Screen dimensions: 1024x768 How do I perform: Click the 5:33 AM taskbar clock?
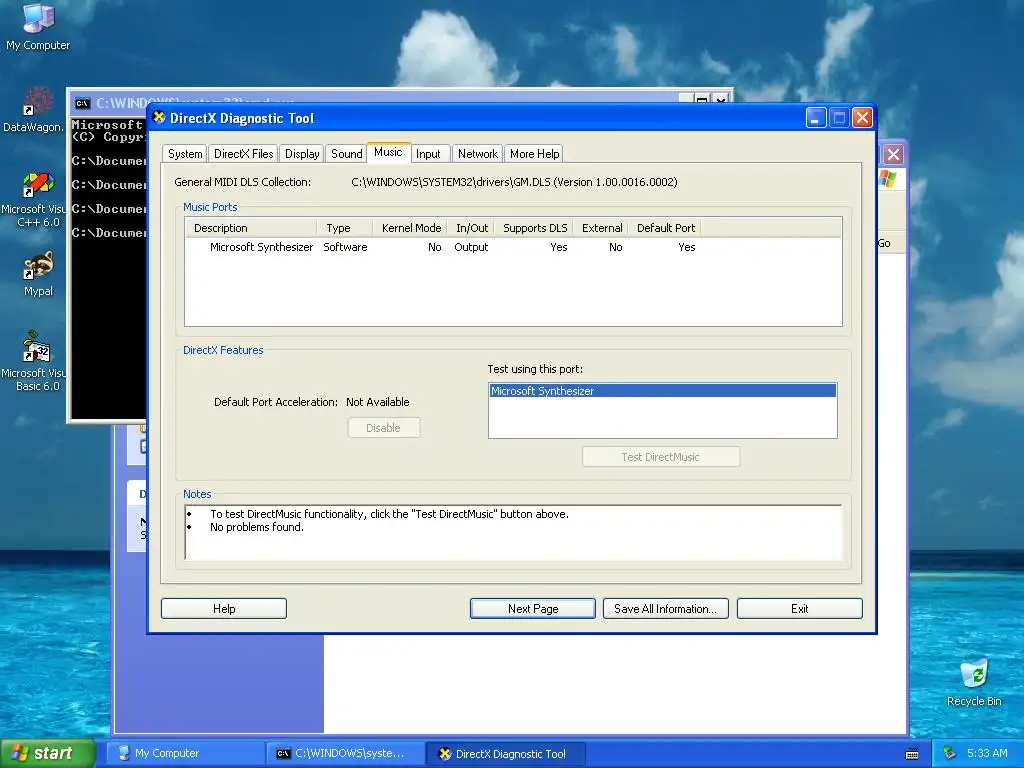pos(987,753)
